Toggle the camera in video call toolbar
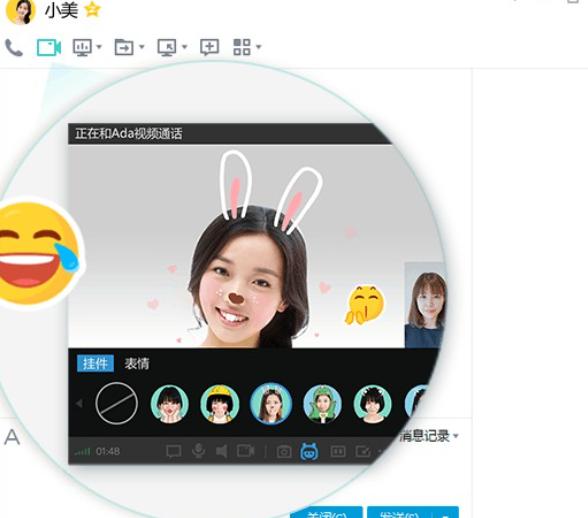 (x=246, y=451)
